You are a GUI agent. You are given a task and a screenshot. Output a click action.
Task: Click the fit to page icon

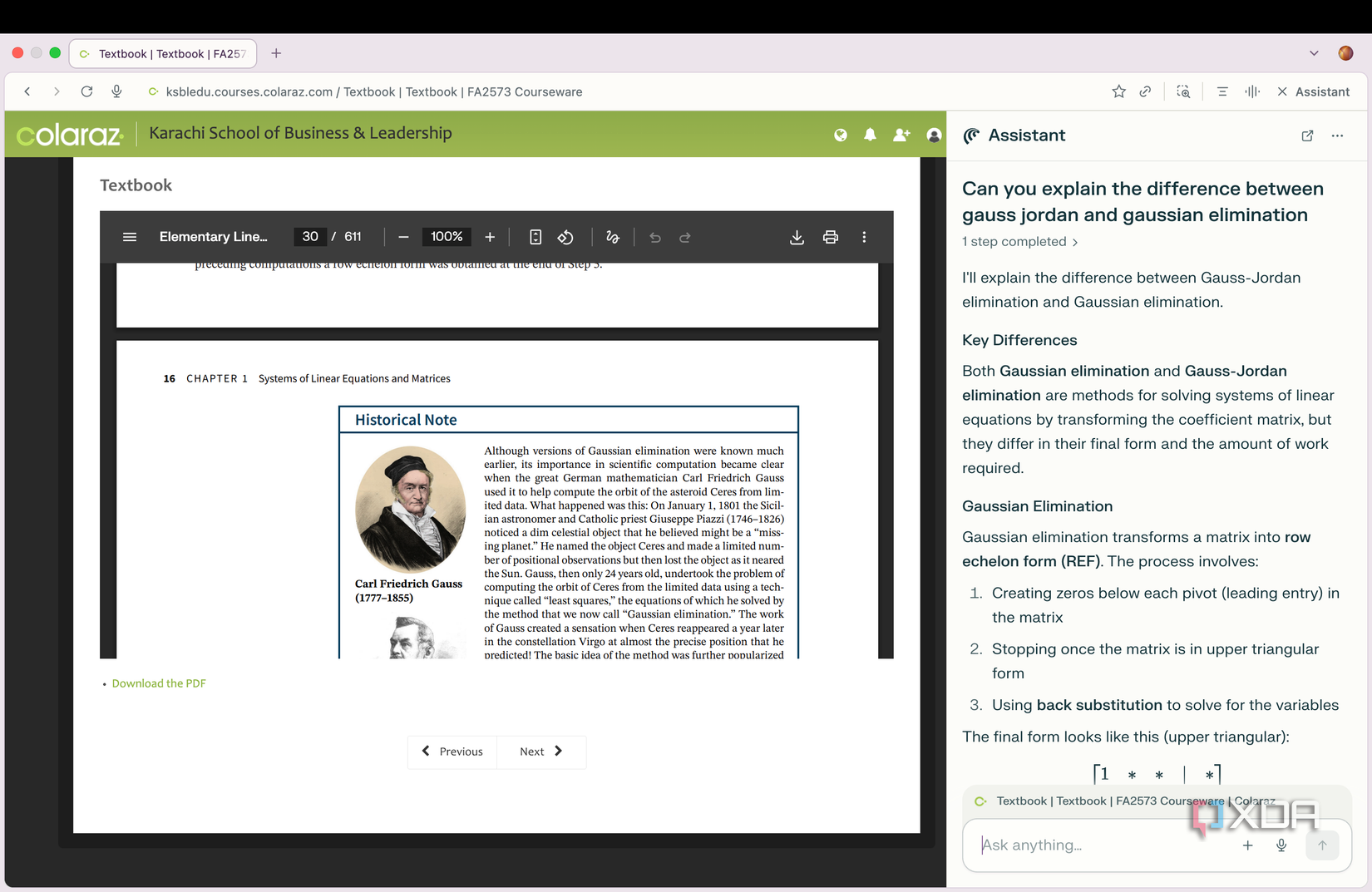point(535,237)
